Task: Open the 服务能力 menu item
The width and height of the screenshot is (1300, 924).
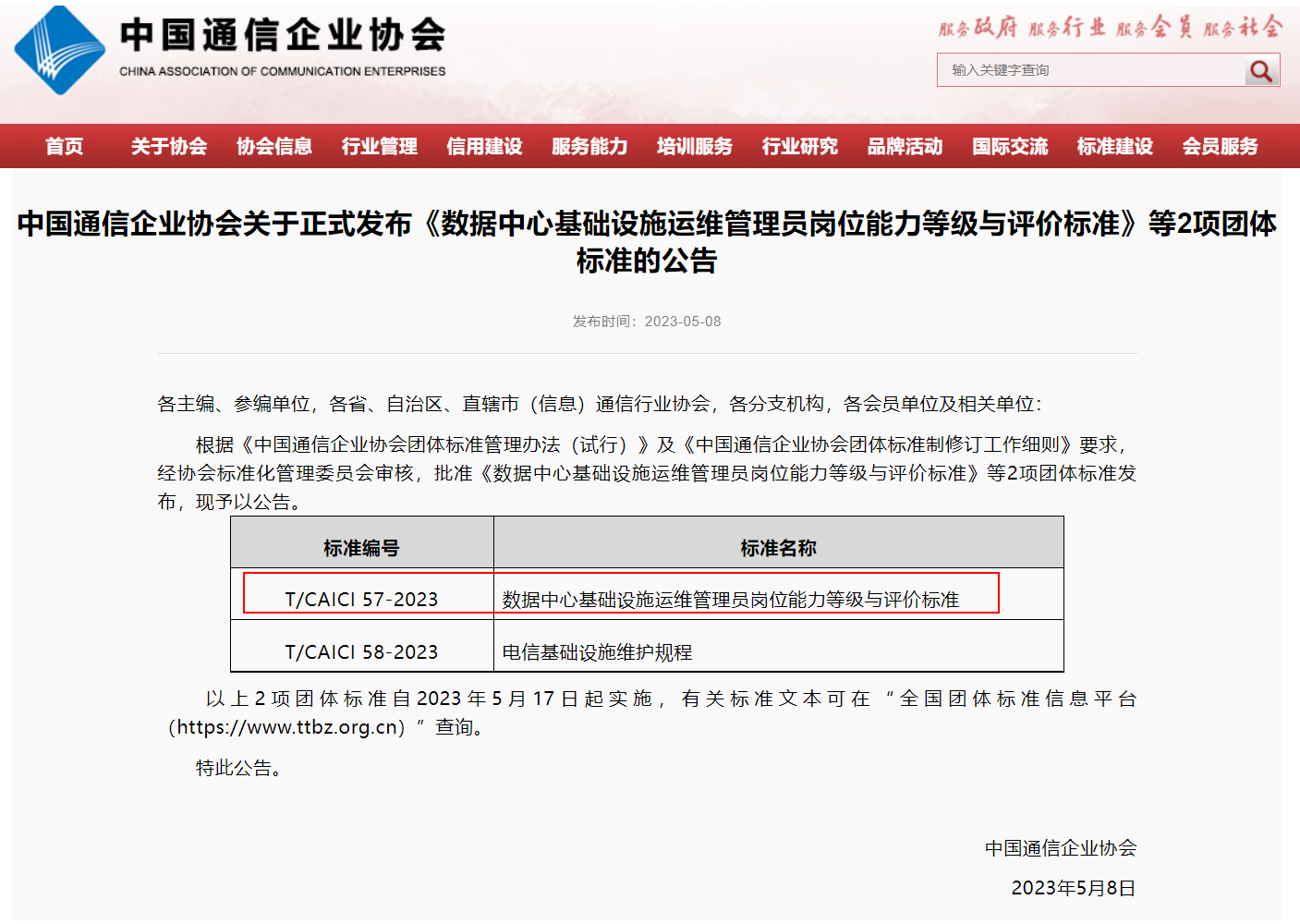Action: [589, 146]
